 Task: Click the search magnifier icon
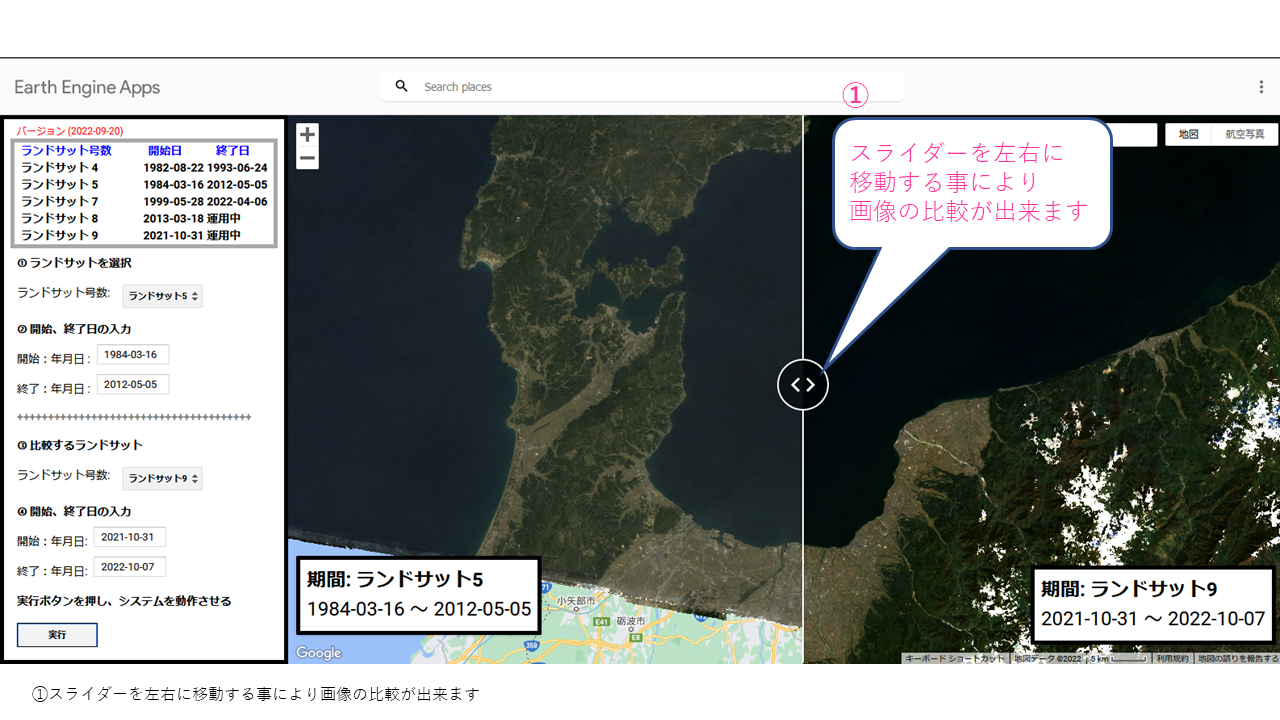pos(402,87)
